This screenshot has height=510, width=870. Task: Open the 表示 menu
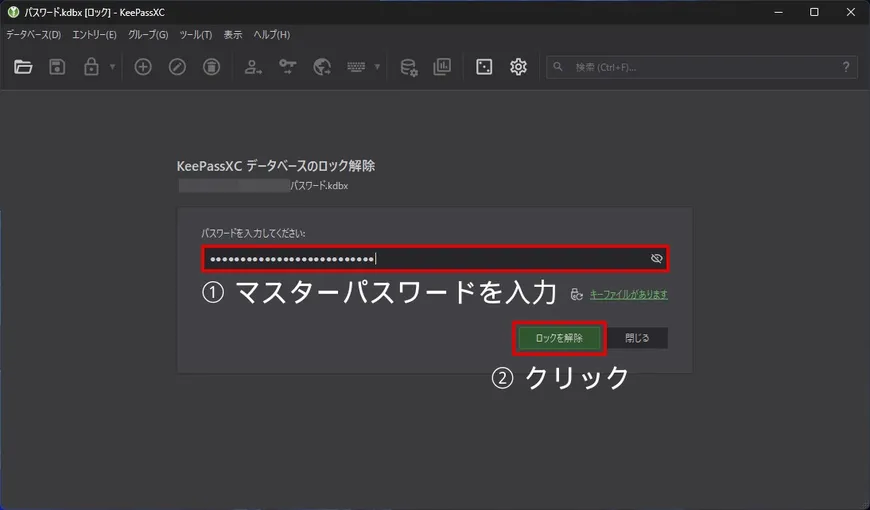pyautogui.click(x=232, y=34)
